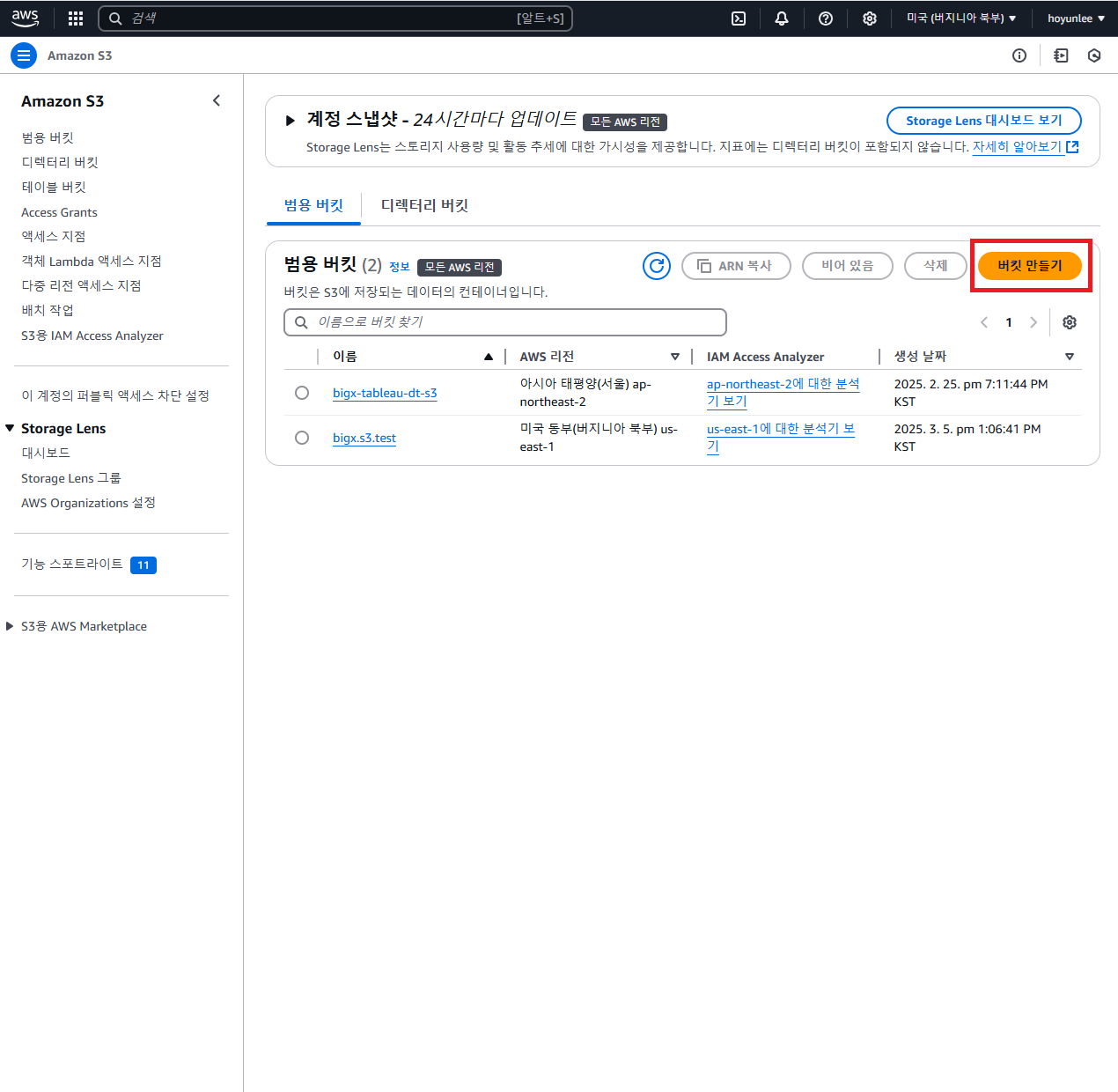
Task: Open region dropdown 미국 (버지니아 북부)
Action: pos(961,18)
